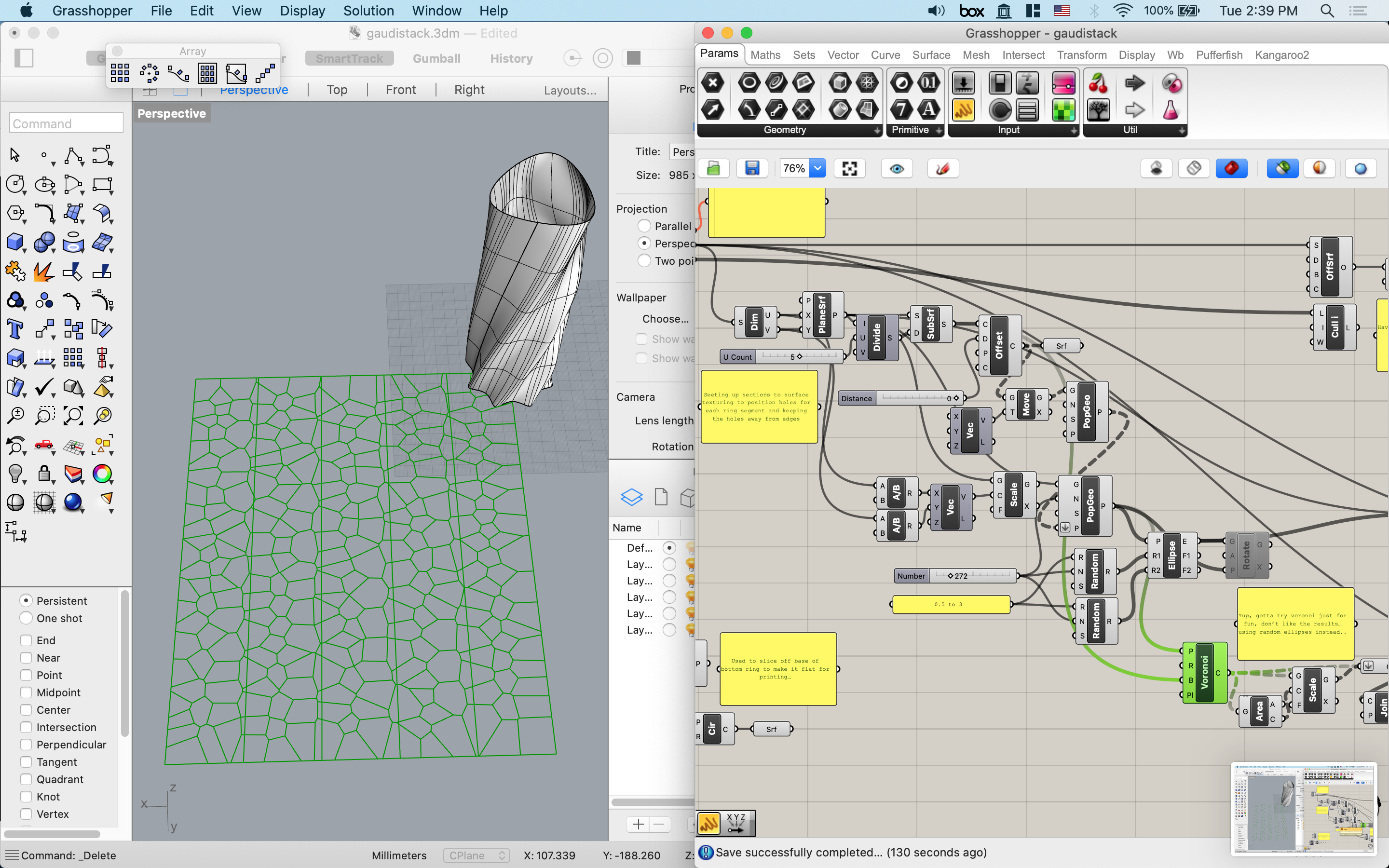Viewport: 1389px width, 868px height.
Task: Click the Grasshopper open file icon
Action: (713, 168)
